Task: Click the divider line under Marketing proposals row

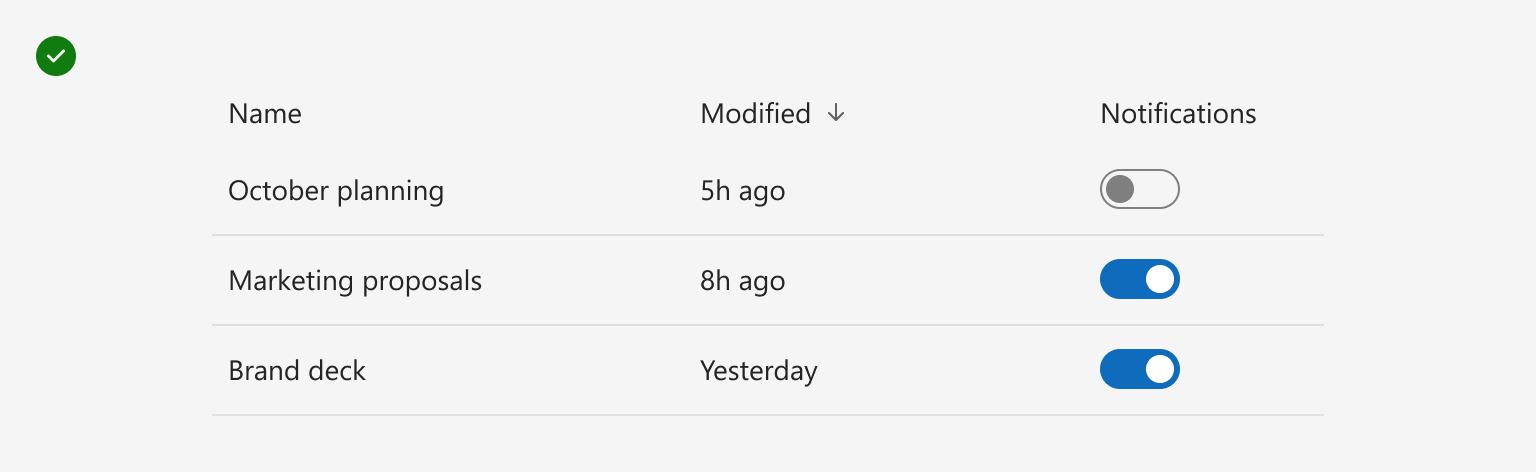Action: pos(768,325)
